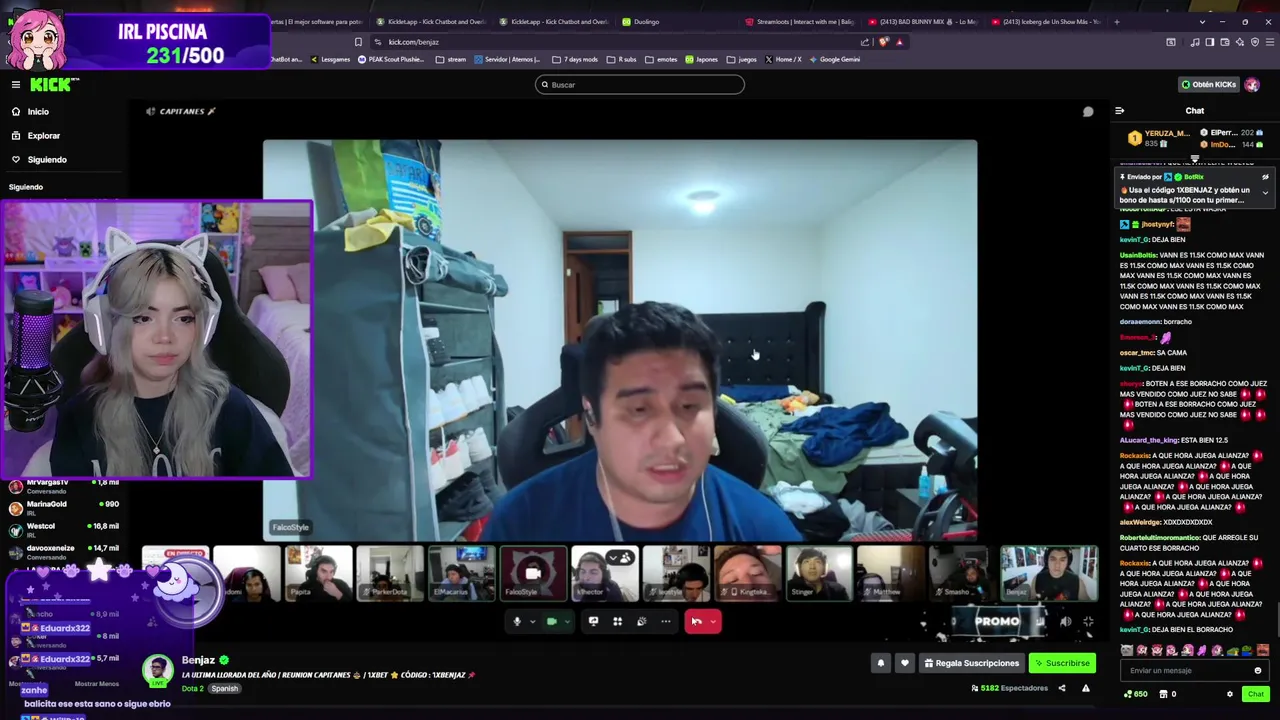Open chat settings gear
The image size is (1280, 720).
1230,694
